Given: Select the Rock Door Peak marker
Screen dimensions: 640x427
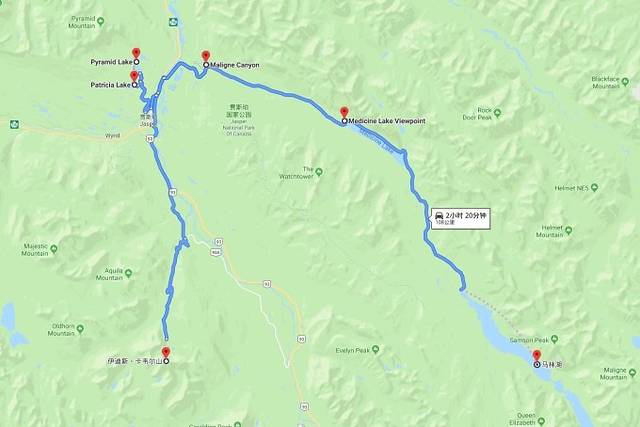Looking at the screenshot, I should point(497,113).
